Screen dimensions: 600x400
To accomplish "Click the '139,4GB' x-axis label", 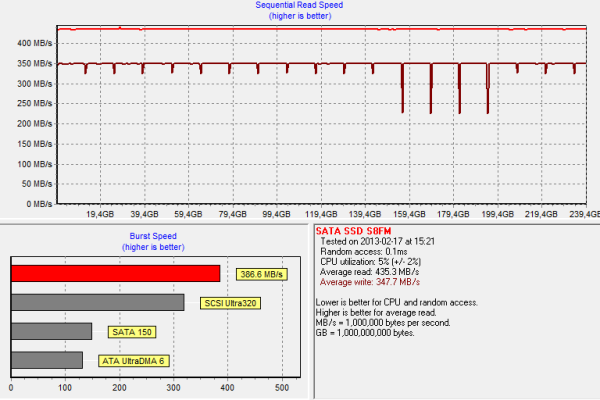I will (365, 214).
